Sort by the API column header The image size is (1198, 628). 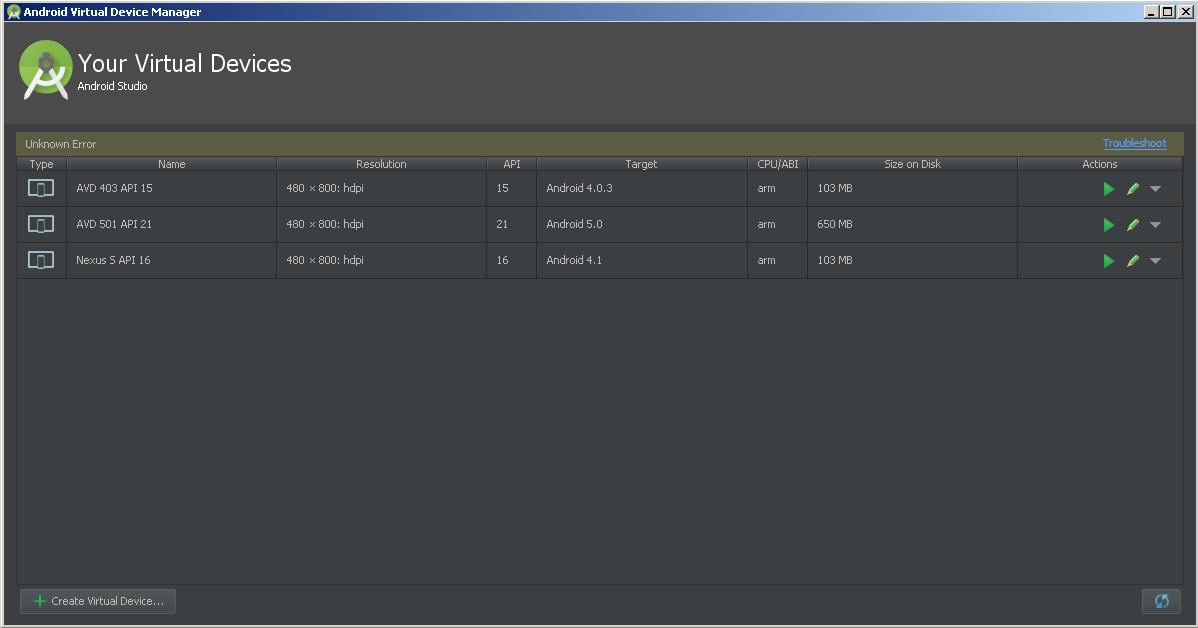pos(512,164)
